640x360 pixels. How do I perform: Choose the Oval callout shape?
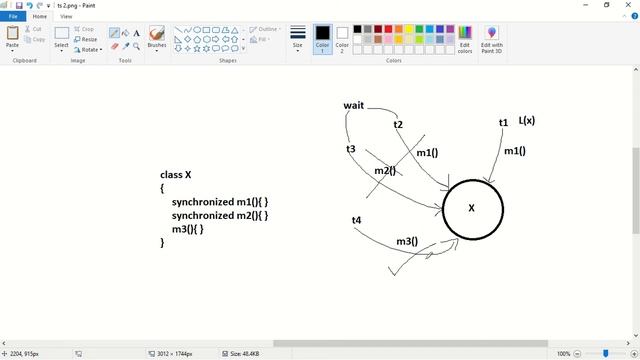[225, 49]
